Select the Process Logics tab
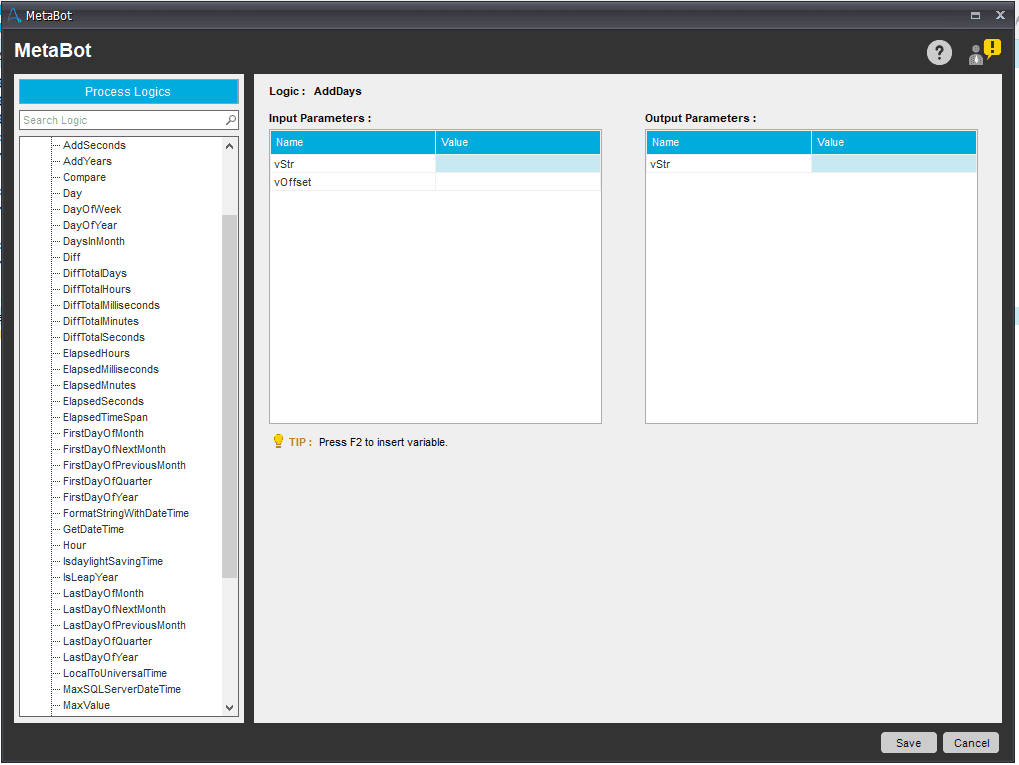 tap(128, 92)
